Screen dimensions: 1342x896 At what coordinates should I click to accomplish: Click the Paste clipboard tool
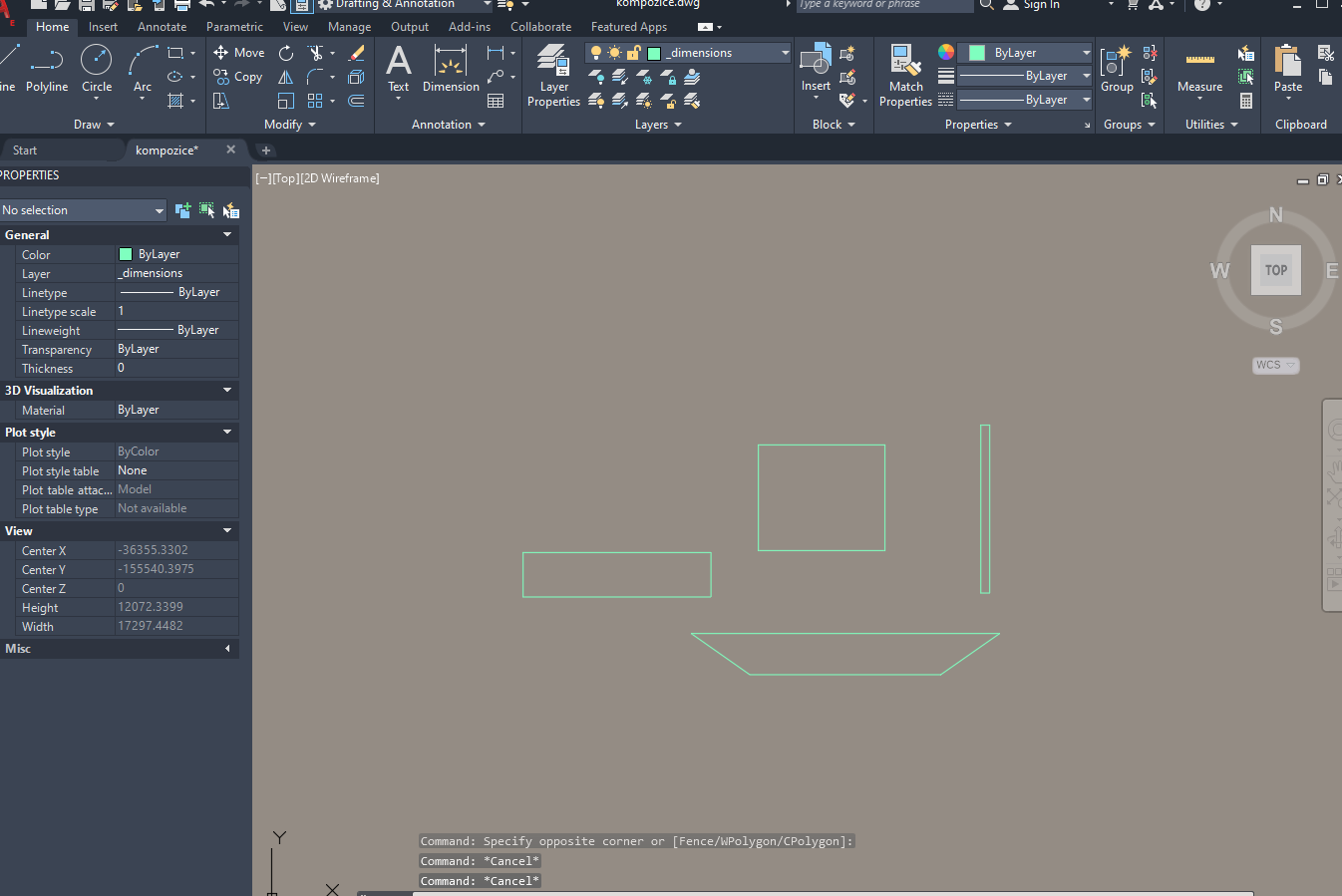(x=1288, y=69)
